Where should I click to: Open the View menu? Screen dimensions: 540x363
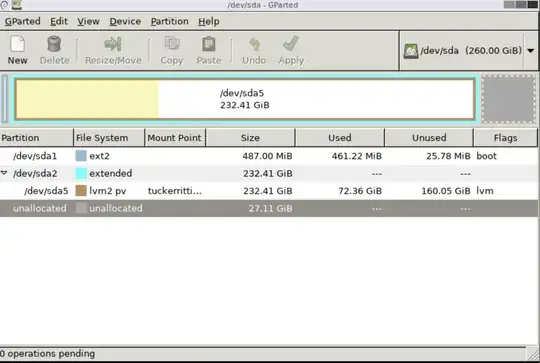tap(88, 21)
